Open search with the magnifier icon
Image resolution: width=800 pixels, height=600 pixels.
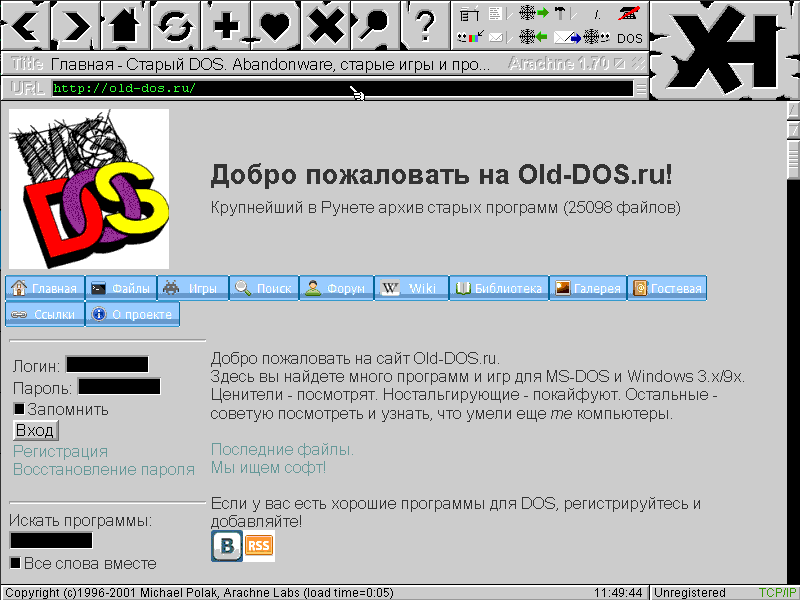(375, 25)
